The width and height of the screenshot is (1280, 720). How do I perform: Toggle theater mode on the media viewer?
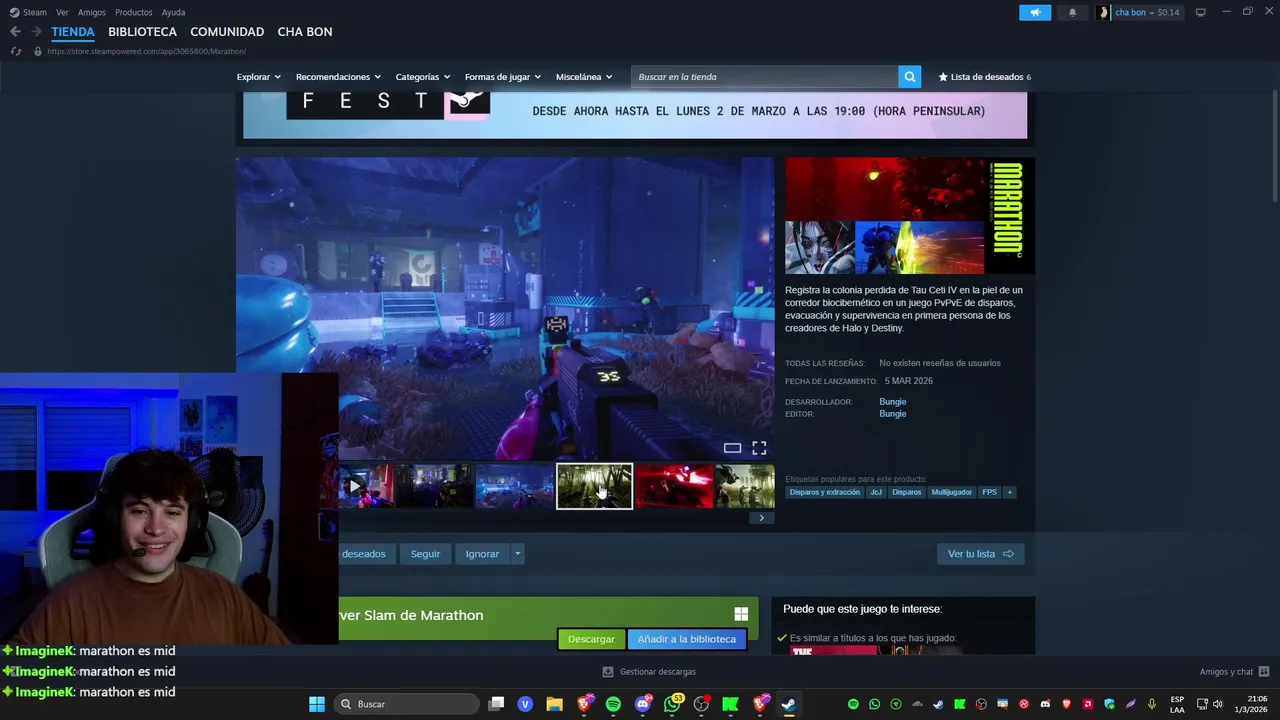point(732,448)
